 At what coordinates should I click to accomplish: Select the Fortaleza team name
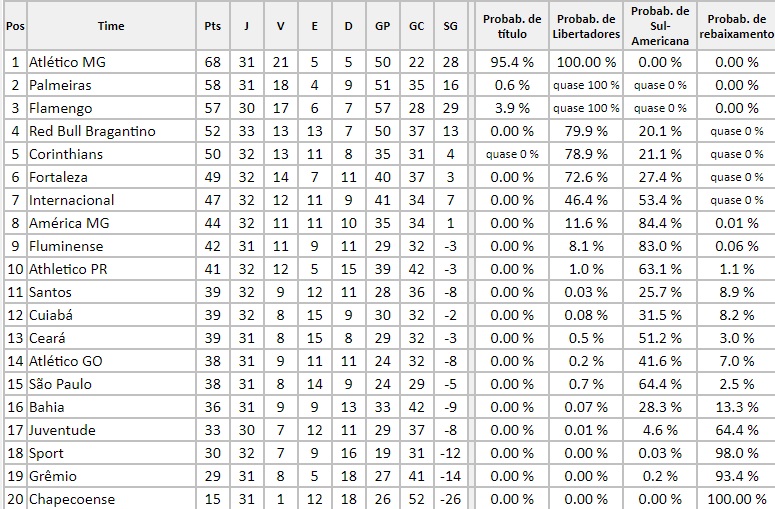(x=60, y=177)
